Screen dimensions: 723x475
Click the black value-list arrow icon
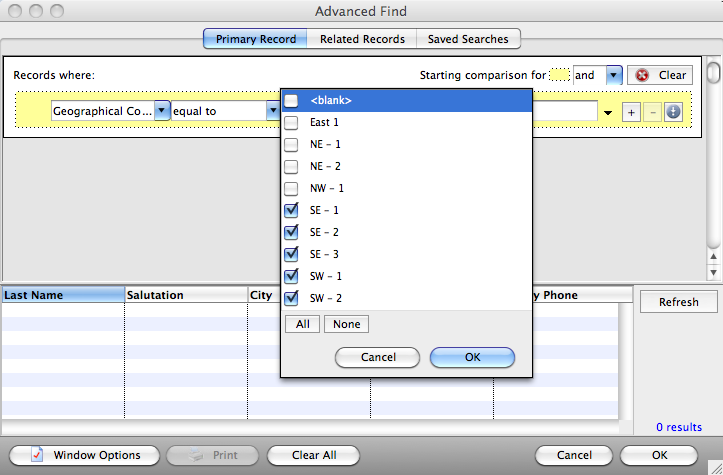click(608, 113)
